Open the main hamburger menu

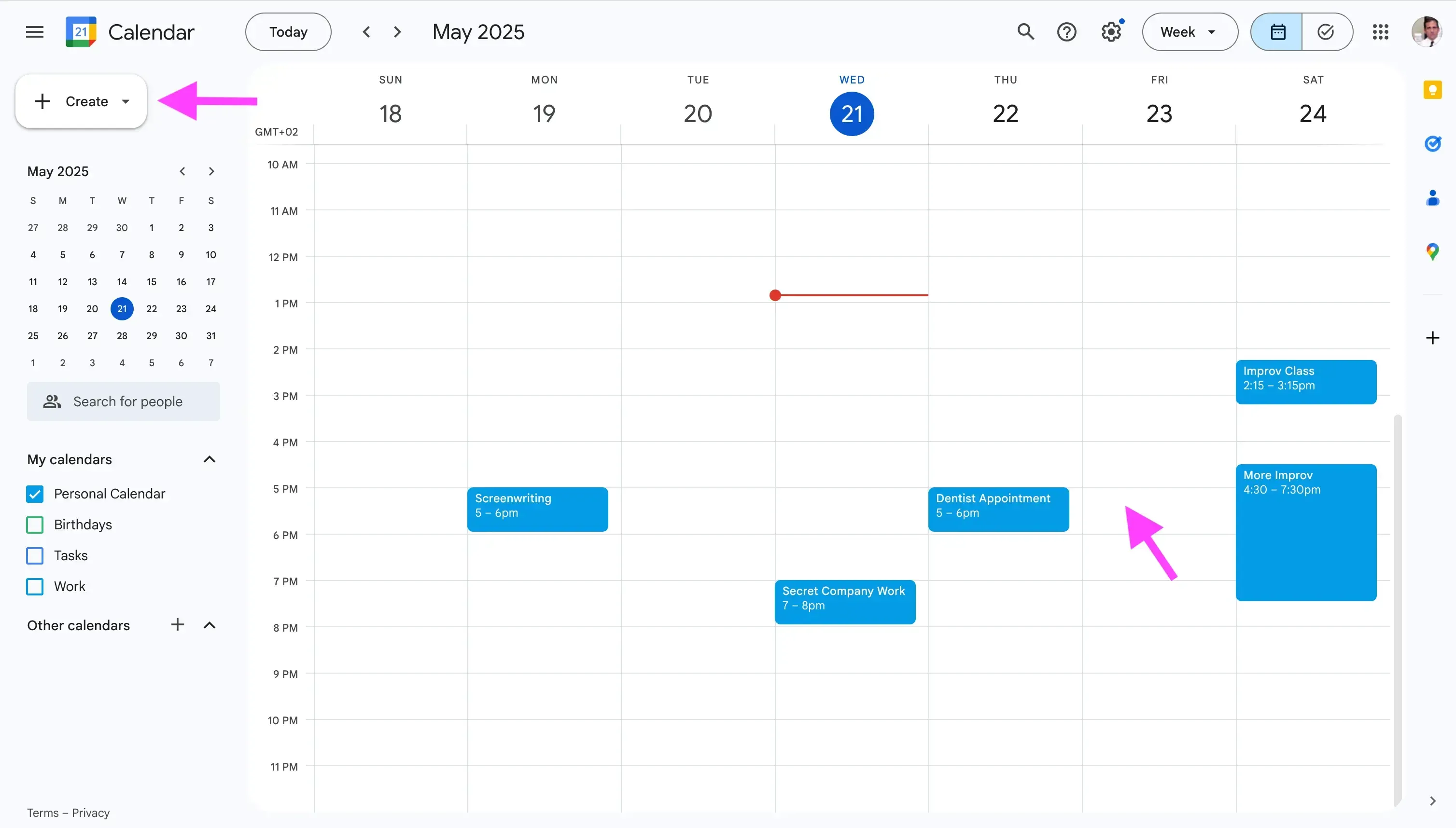click(34, 31)
